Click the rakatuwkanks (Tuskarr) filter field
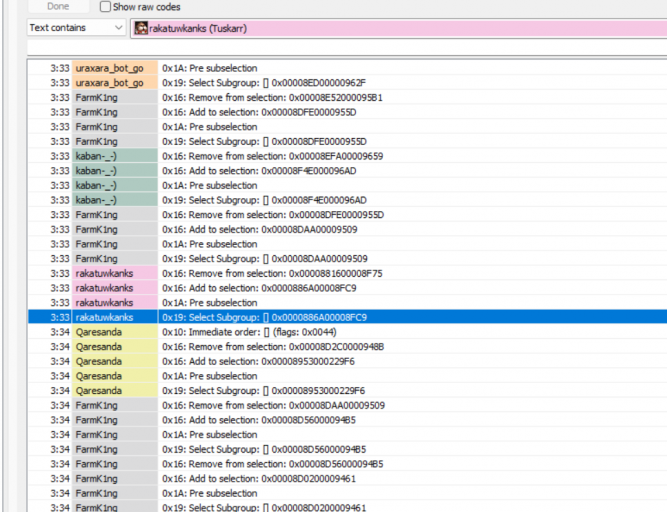This screenshot has width=667, height=512. 399,28
